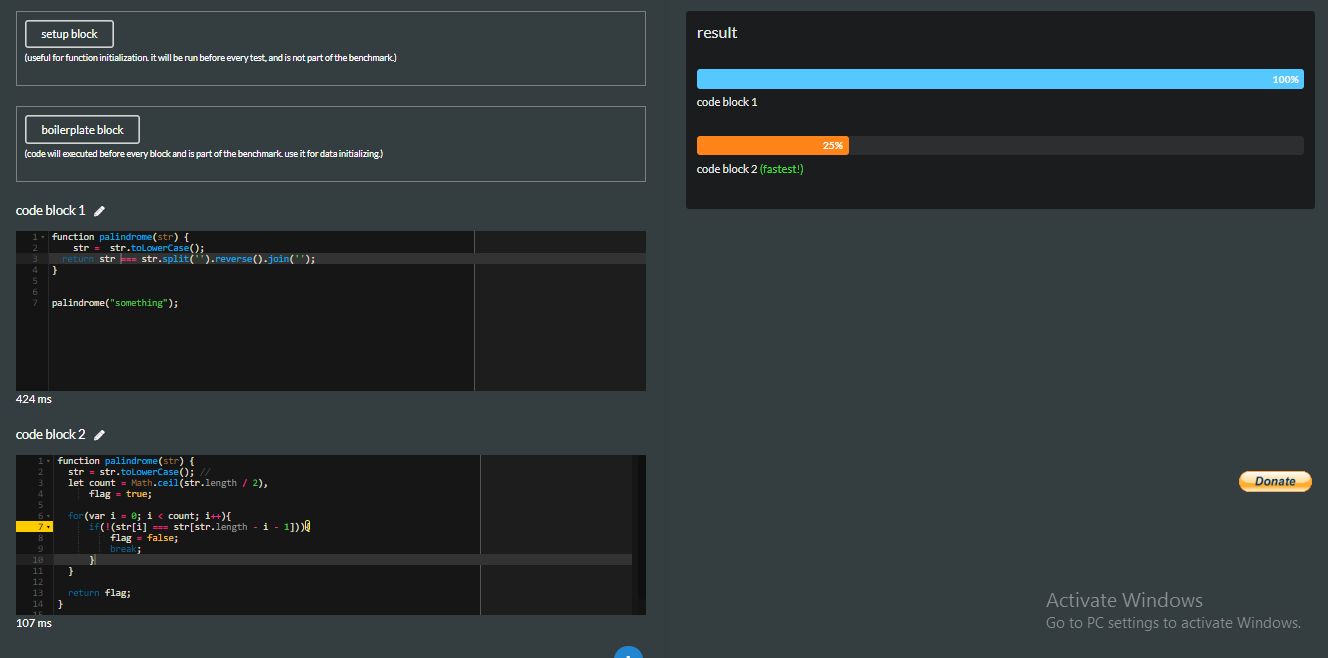Click the pencil icon beside code block 1
The width and height of the screenshot is (1328, 658).
click(x=99, y=211)
